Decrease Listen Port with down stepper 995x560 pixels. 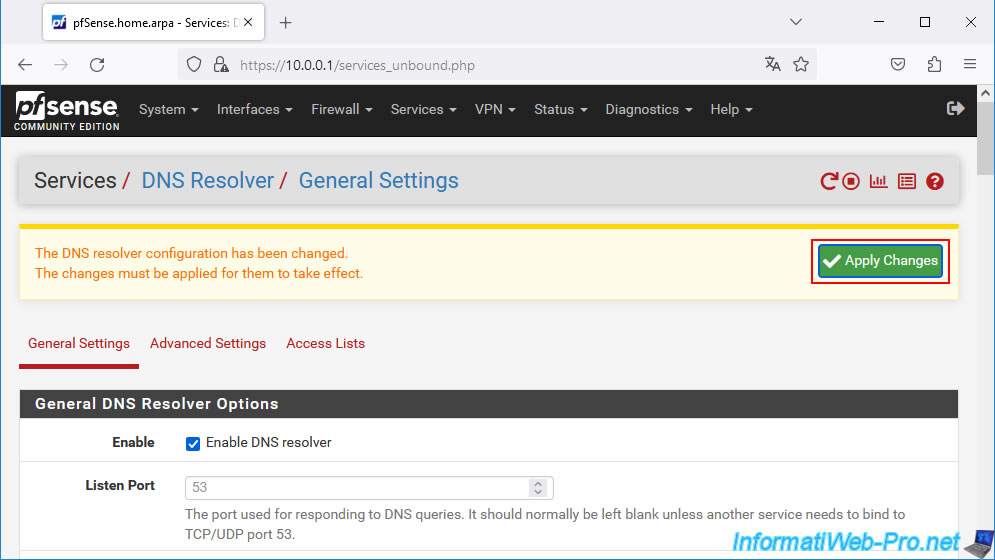coord(538,492)
